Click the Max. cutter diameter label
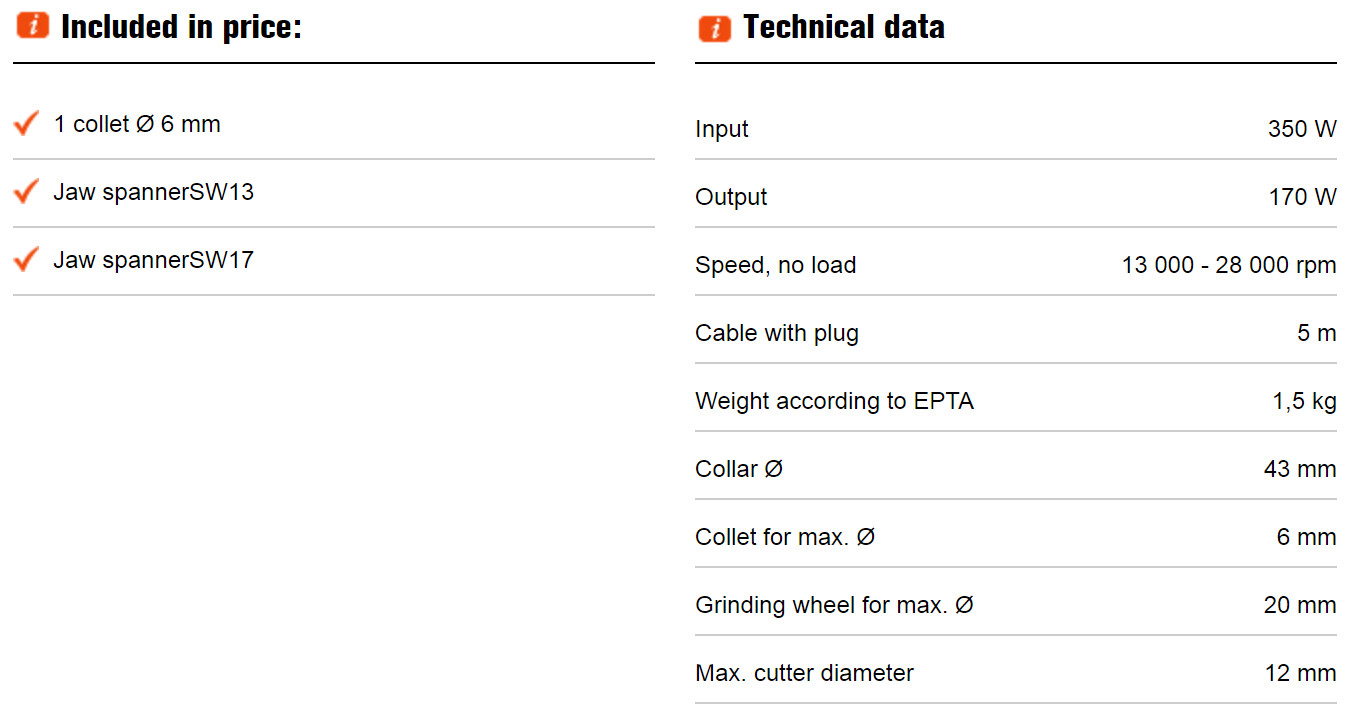 tap(805, 673)
